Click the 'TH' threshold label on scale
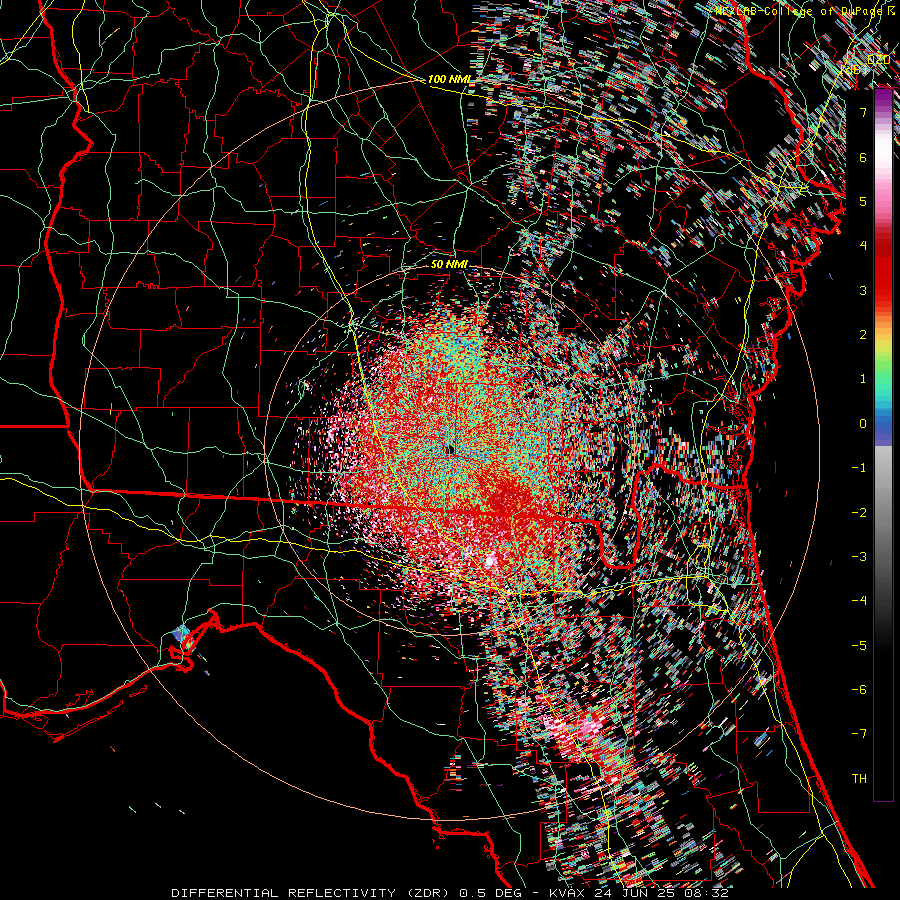 tap(859, 778)
